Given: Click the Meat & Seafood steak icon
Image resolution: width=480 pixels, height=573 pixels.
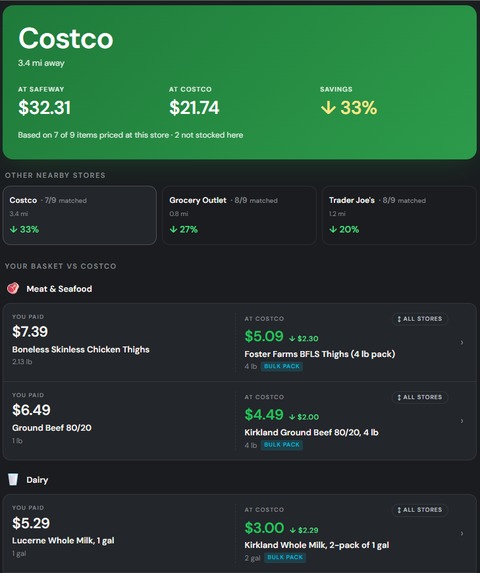Looking at the screenshot, I should point(13,288).
